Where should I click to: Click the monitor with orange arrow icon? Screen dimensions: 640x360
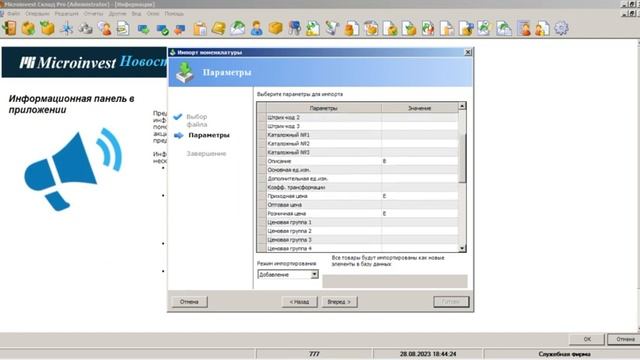coord(180,29)
